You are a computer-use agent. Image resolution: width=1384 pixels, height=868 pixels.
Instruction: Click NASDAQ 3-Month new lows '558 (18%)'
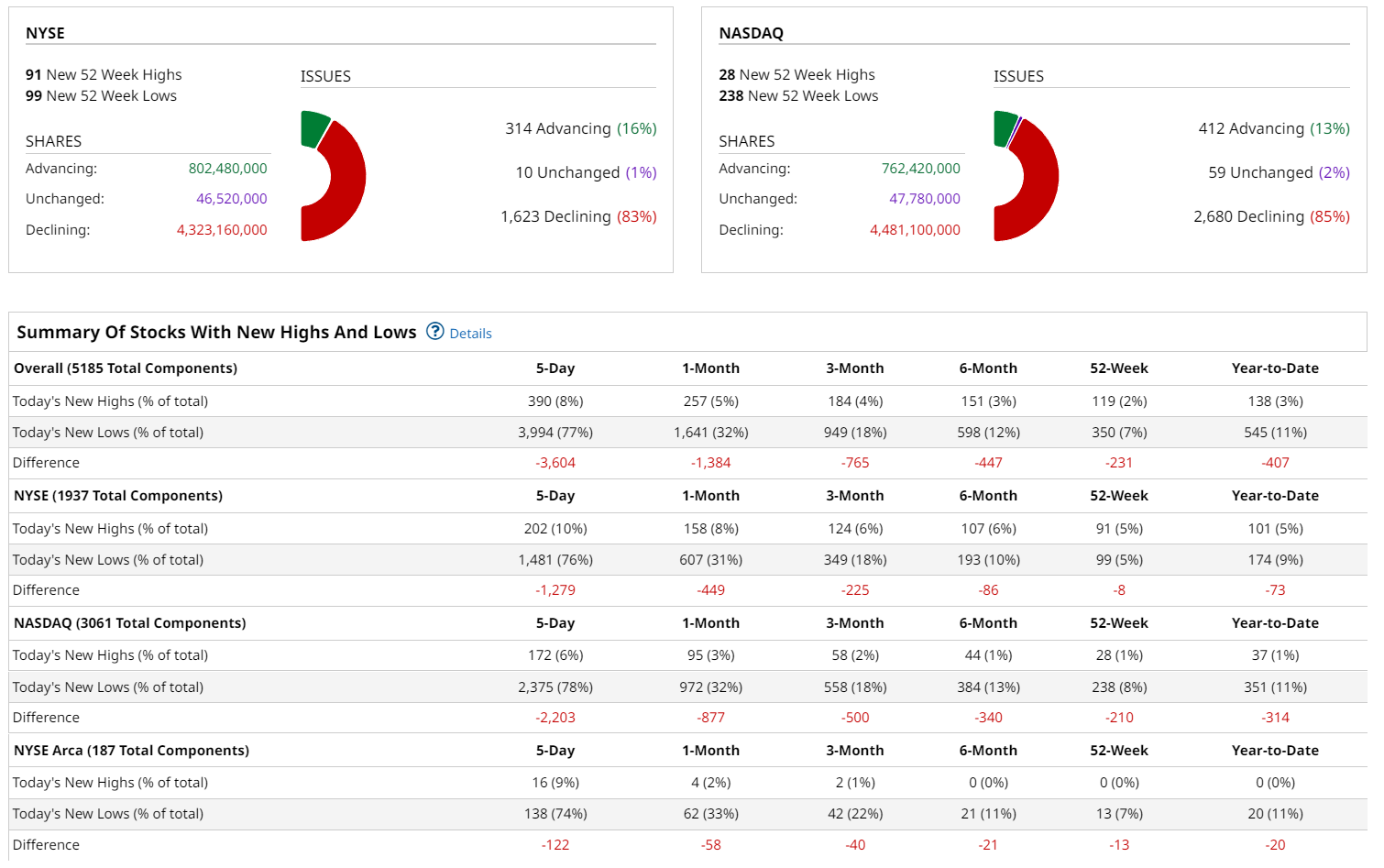(x=855, y=687)
